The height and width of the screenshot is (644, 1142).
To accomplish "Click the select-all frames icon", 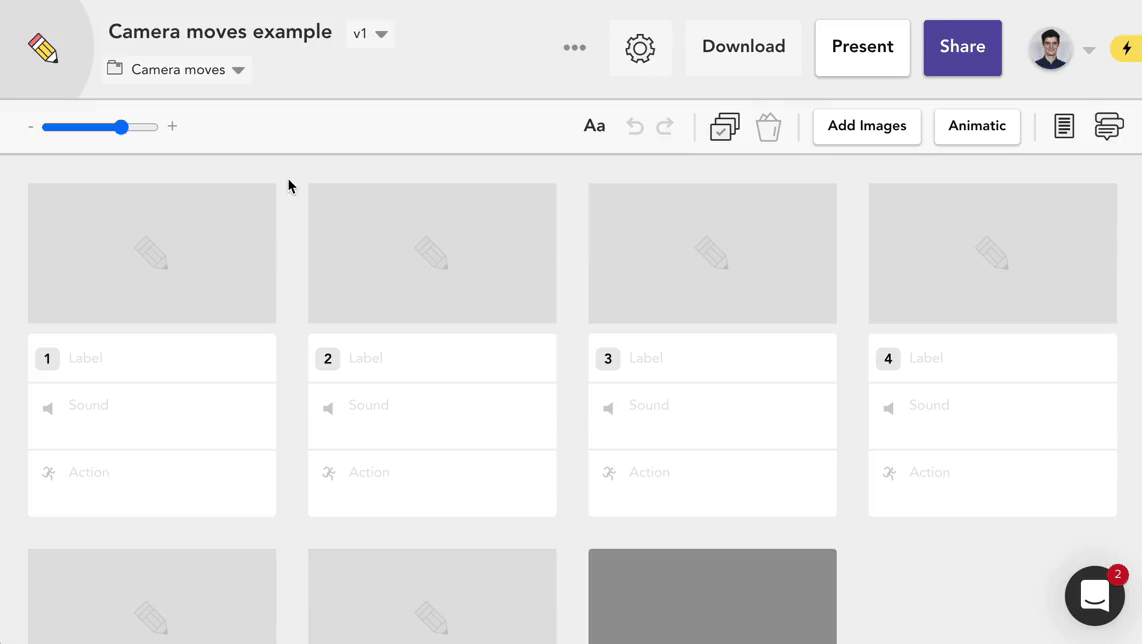I will click(x=724, y=127).
